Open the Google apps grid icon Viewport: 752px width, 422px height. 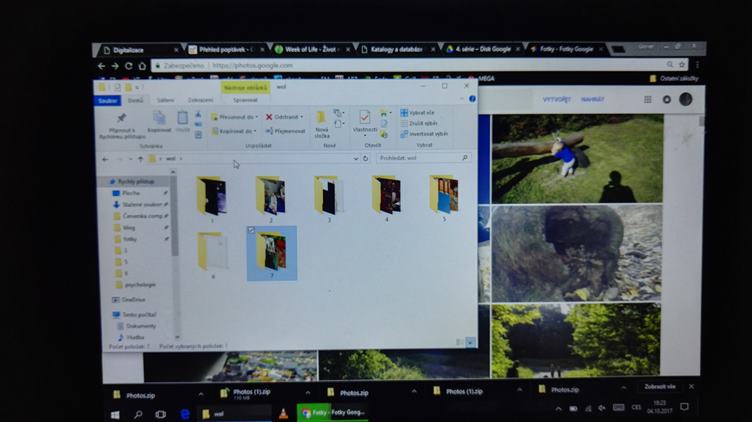[x=647, y=99]
